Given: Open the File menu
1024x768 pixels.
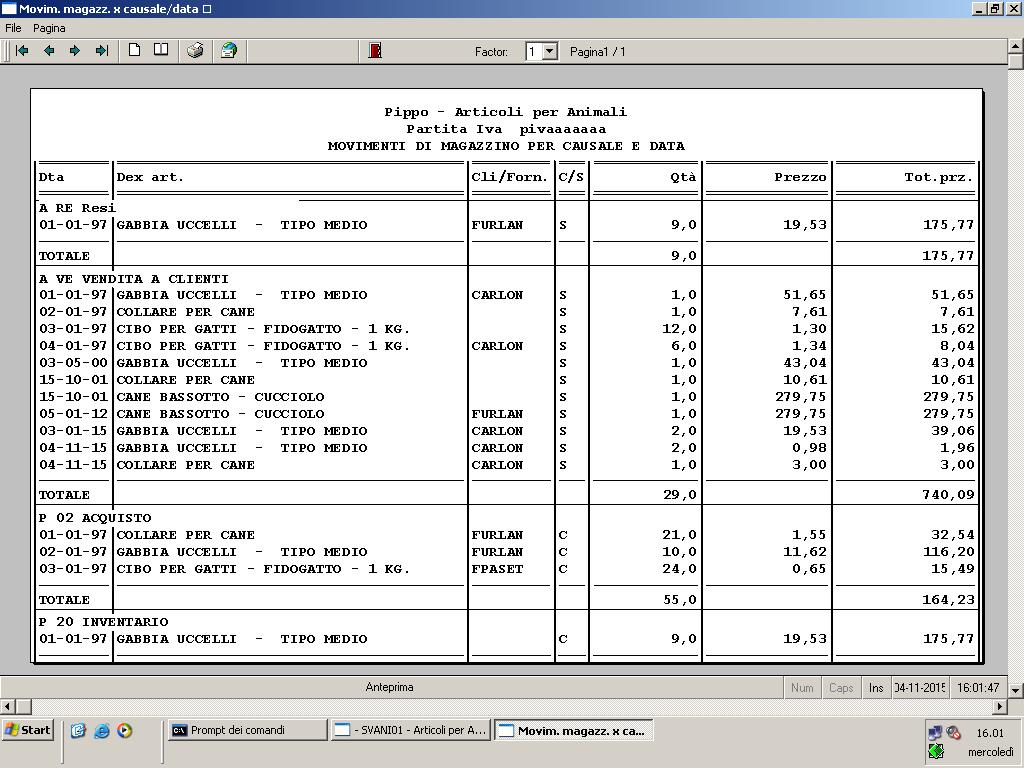Looking at the screenshot, I should [13, 28].
